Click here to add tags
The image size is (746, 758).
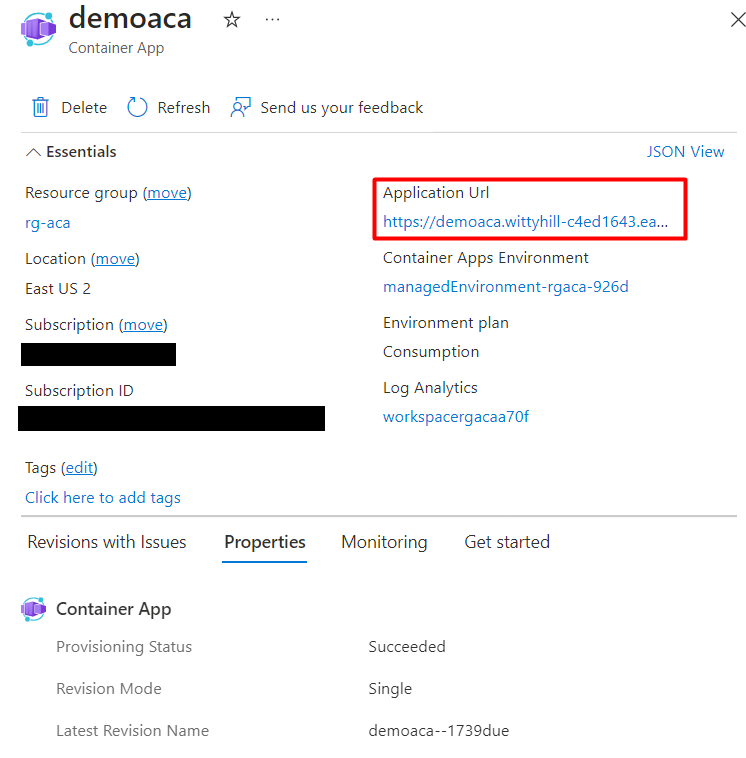tap(103, 498)
